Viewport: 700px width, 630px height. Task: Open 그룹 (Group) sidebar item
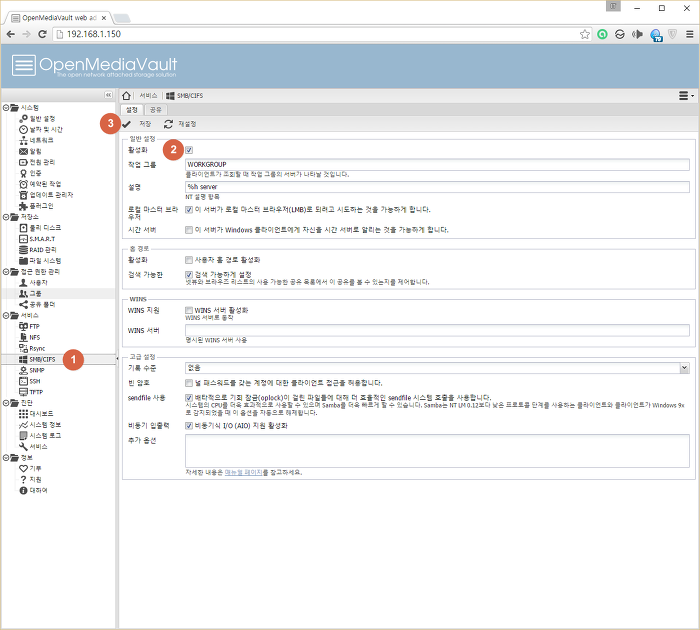[30, 293]
